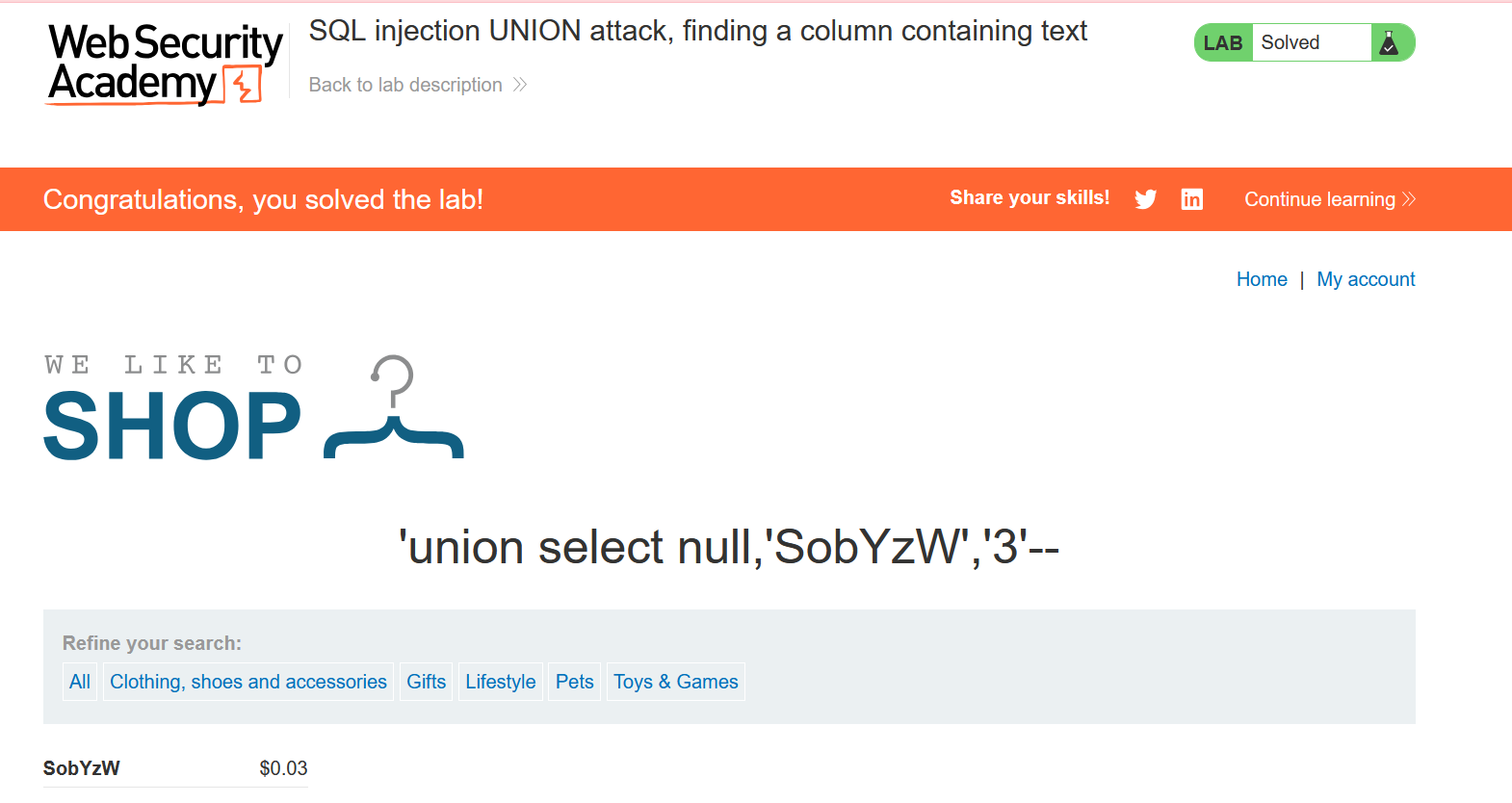Screen dimensions: 1512x803
Task: Click the Continue learning arrow chevron
Action: [x=1409, y=199]
